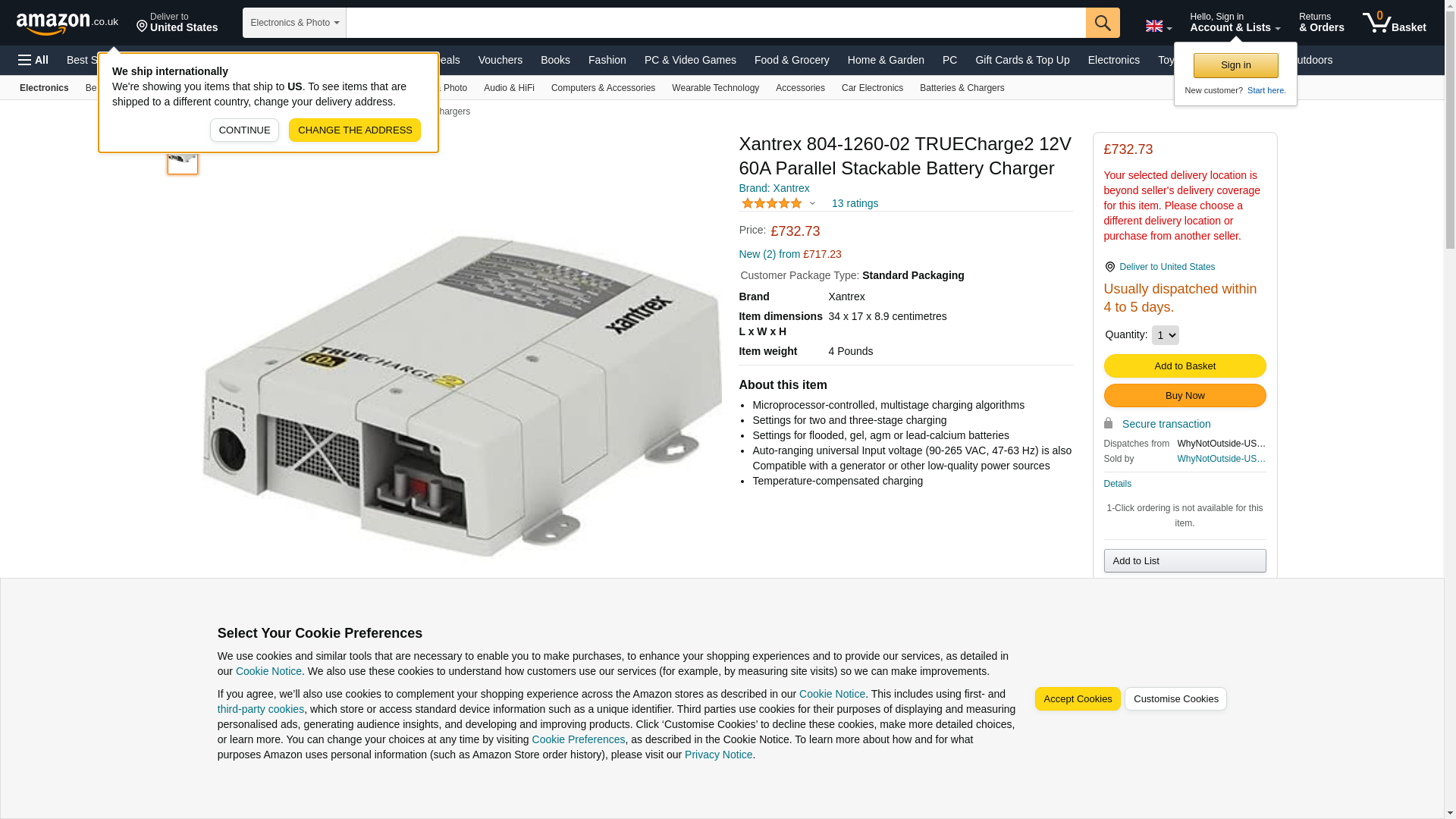The image size is (1456, 819).
Task: Click CHANGE THE ADDRESS button
Action: coord(355,130)
